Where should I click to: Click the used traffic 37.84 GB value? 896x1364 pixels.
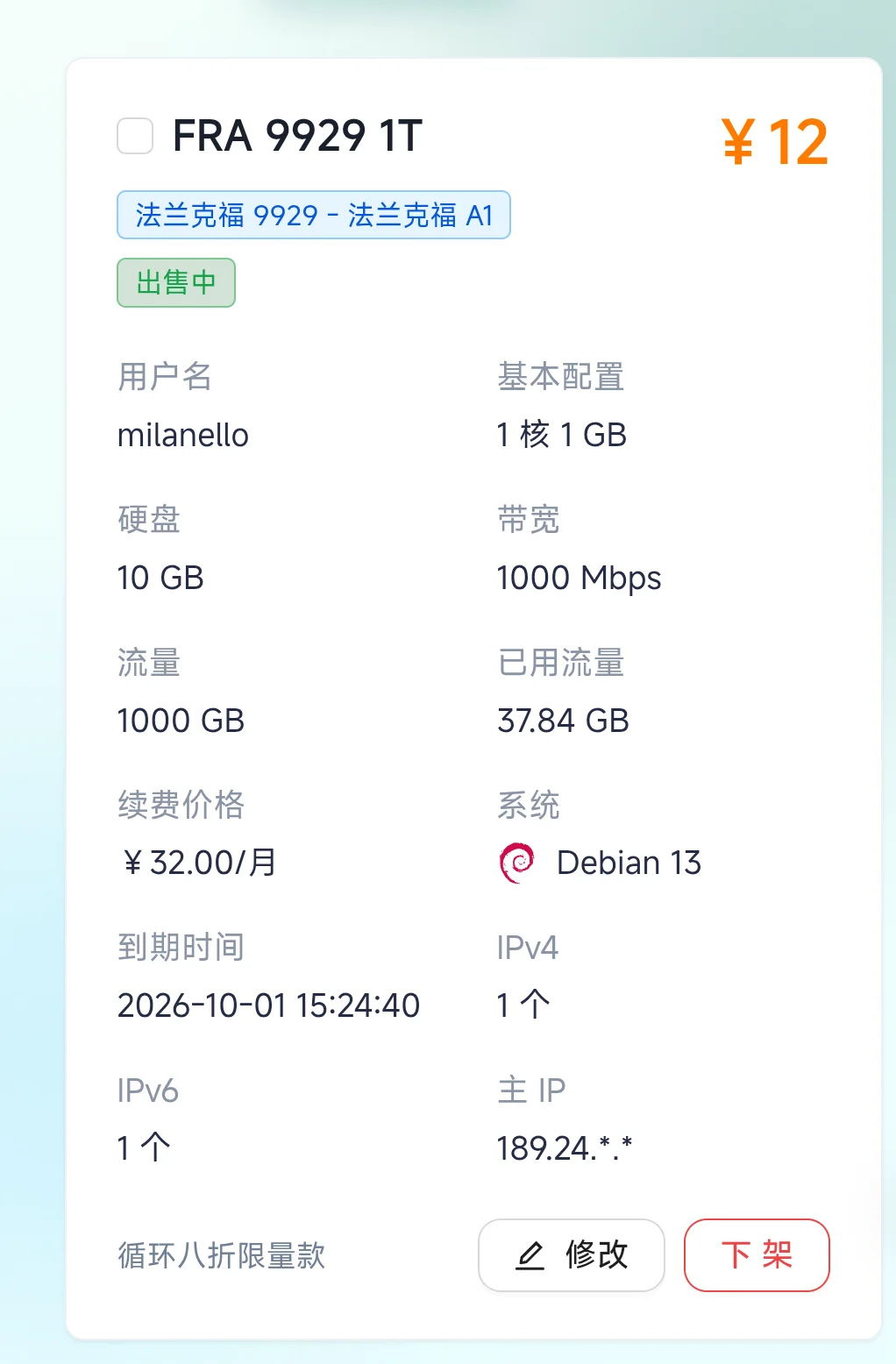[x=563, y=721]
